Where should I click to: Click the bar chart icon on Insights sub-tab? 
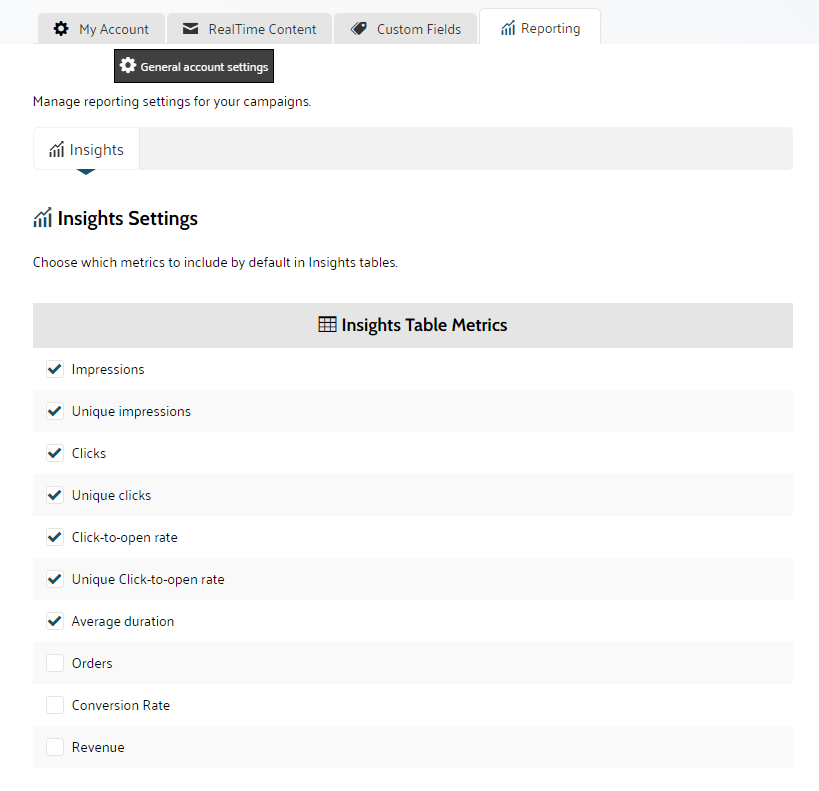[57, 150]
